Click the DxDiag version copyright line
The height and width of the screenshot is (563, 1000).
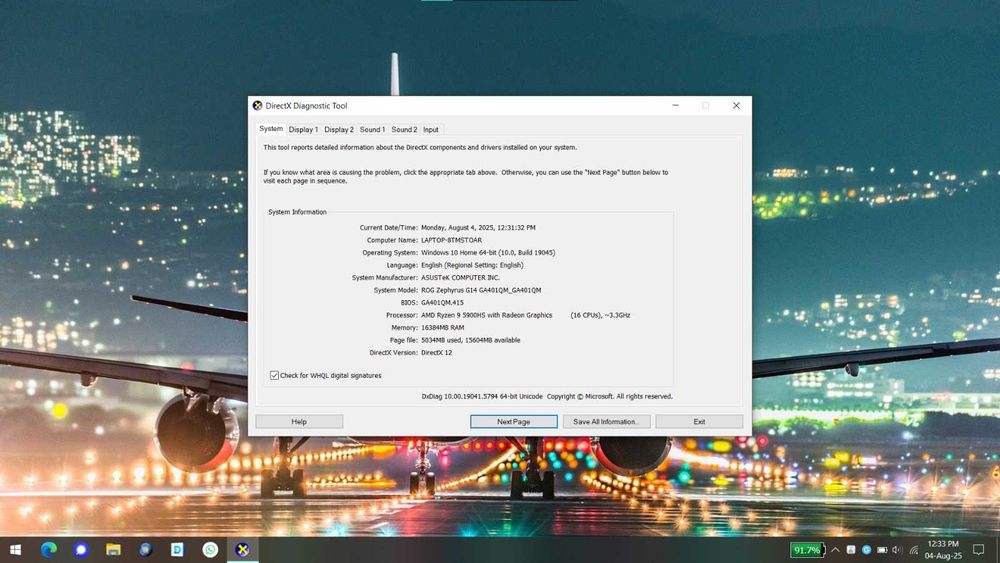coord(547,397)
